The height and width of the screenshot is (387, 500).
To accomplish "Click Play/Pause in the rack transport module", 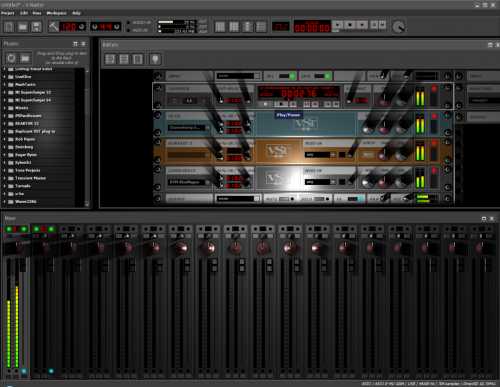I will 281,104.
